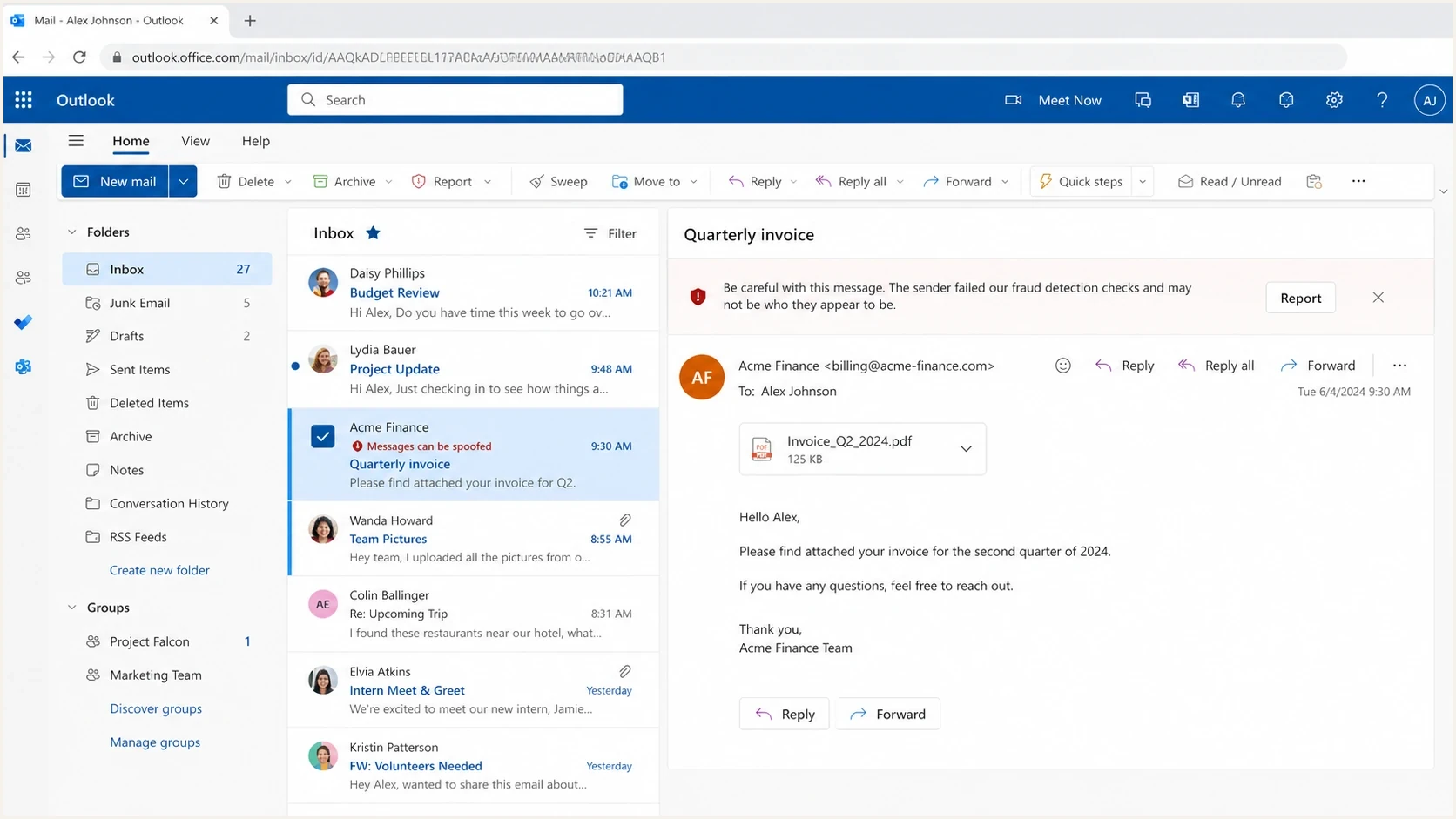Image resolution: width=1456 pixels, height=819 pixels.
Task: Open Quick steps in toolbar
Action: (1081, 181)
